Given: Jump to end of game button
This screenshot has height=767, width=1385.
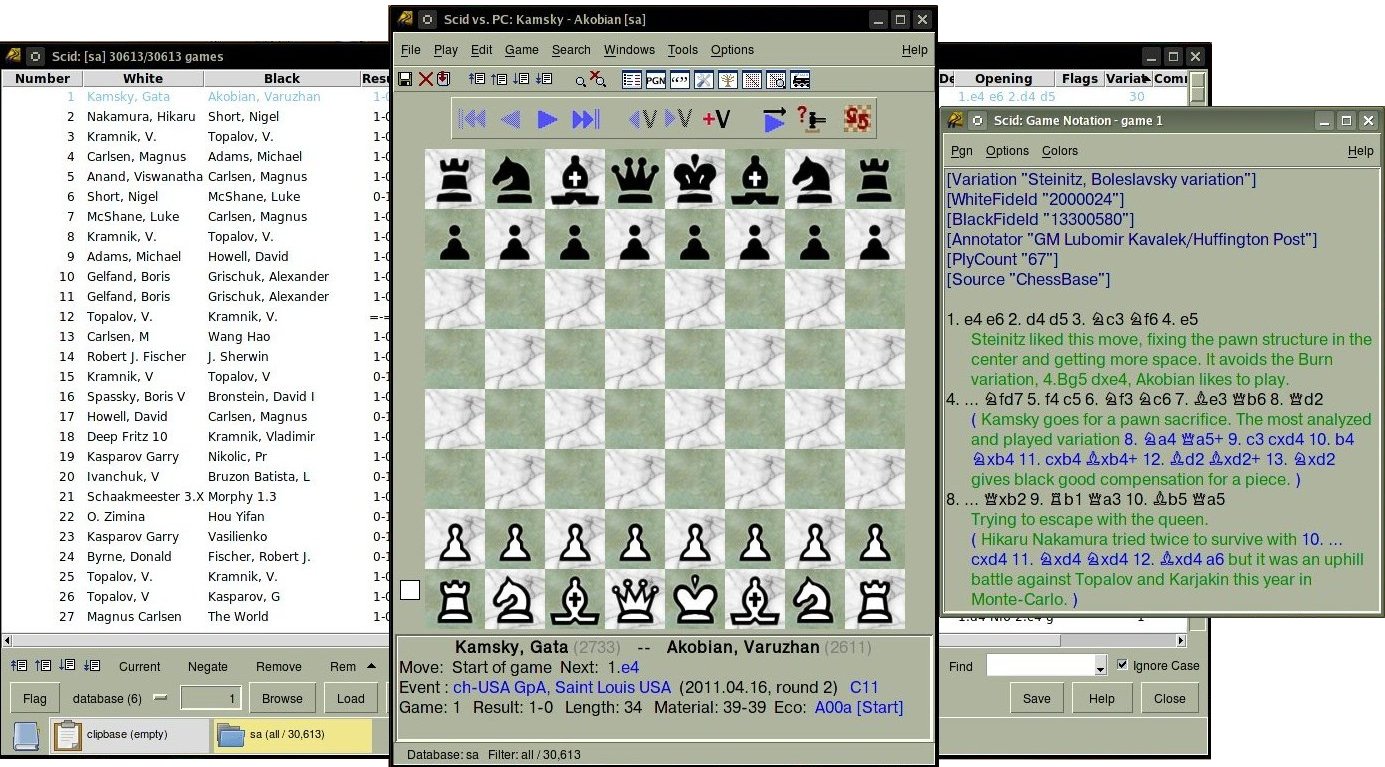Looking at the screenshot, I should (585, 119).
